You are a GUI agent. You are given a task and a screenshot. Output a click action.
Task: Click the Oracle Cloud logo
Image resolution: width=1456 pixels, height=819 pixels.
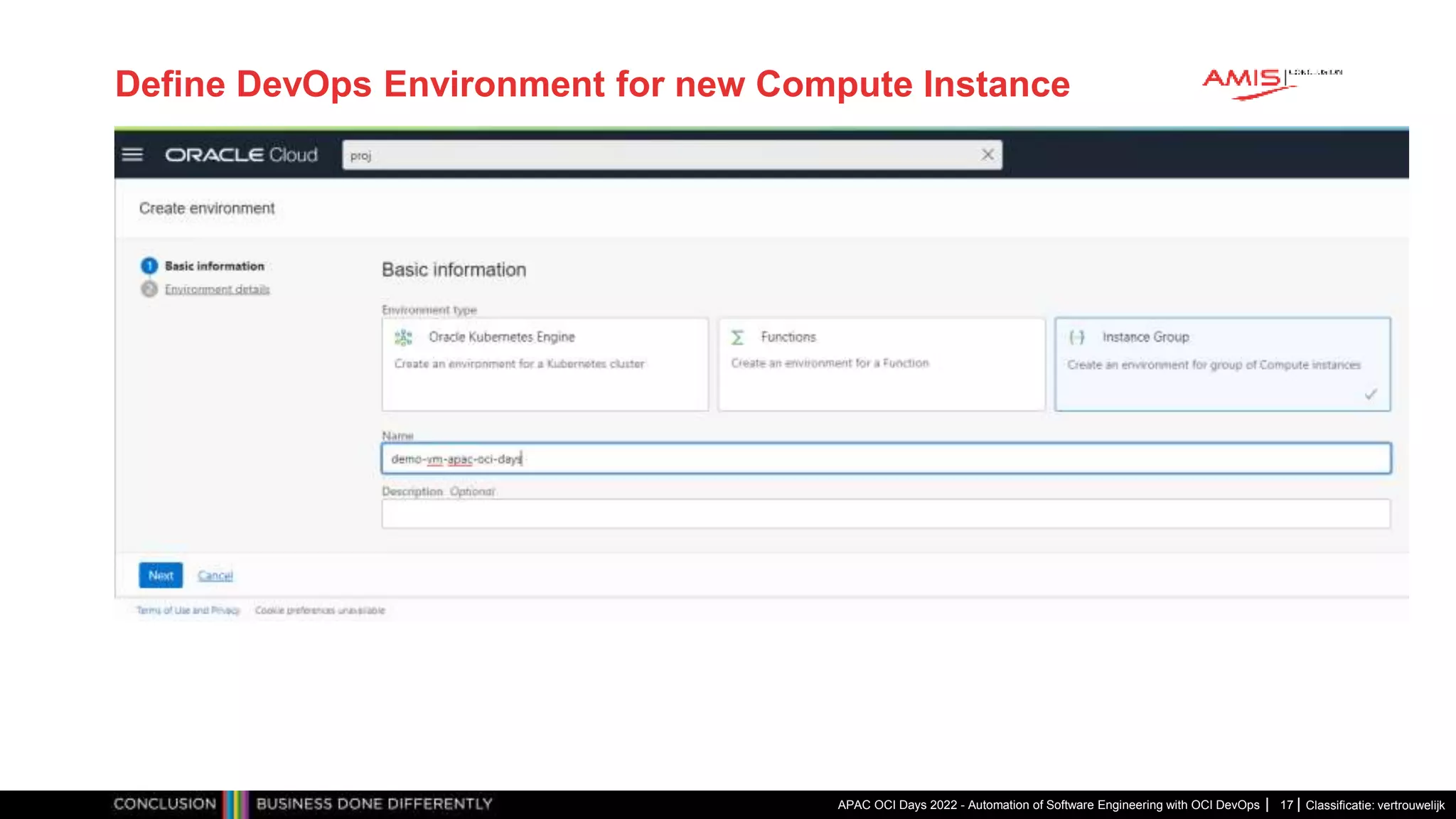(241, 155)
